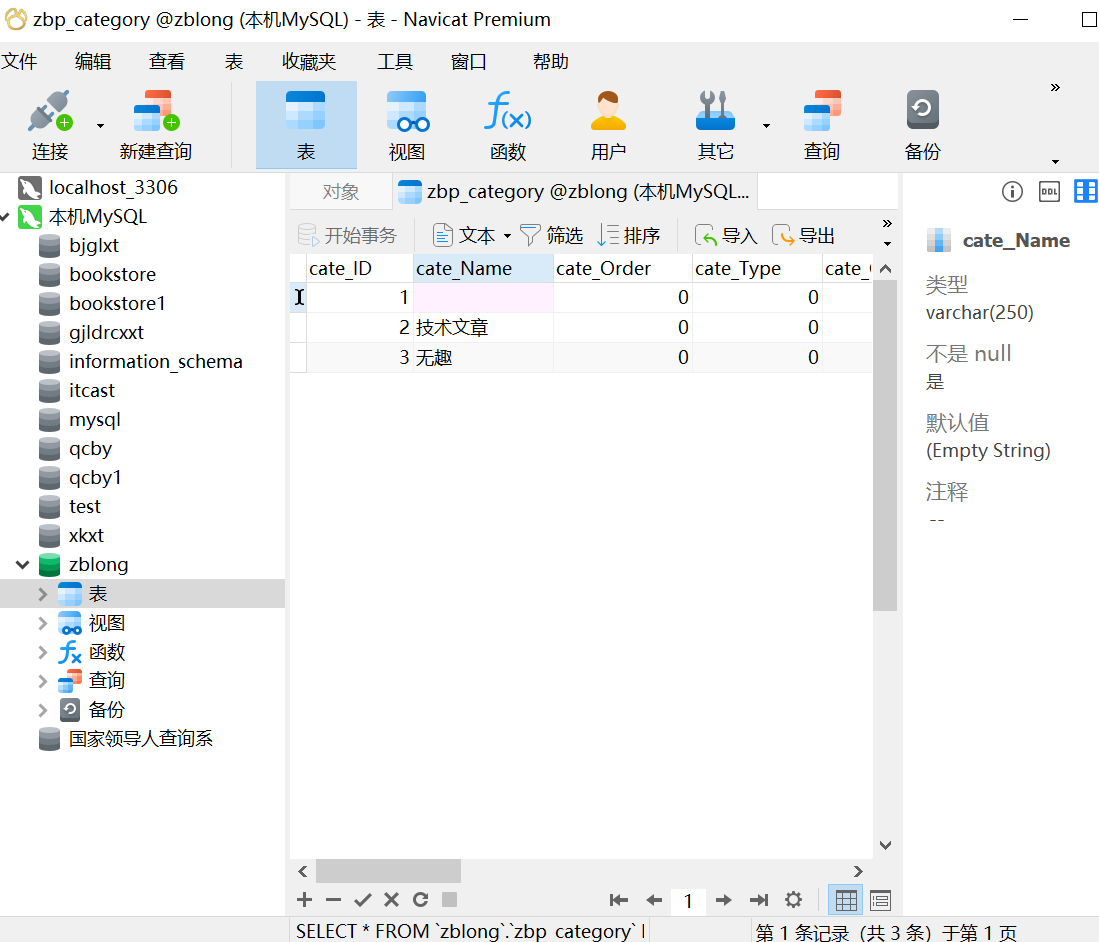This screenshot has width=1099, height=942.
Task: Click the discard changes X icon
Action: [392, 899]
